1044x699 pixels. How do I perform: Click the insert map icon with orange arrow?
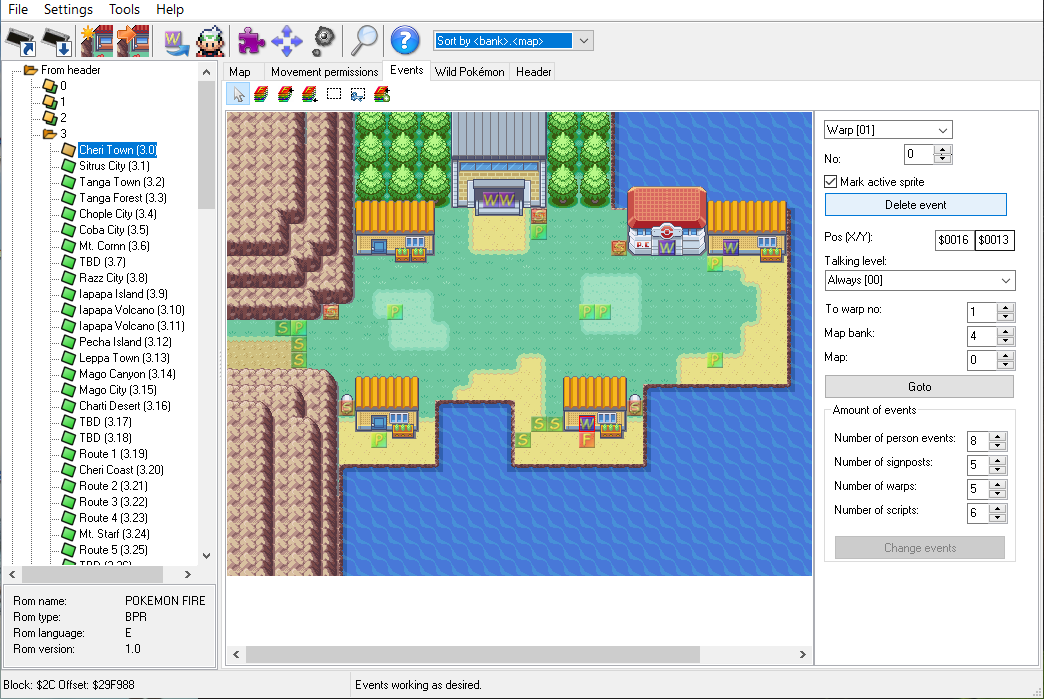[132, 41]
